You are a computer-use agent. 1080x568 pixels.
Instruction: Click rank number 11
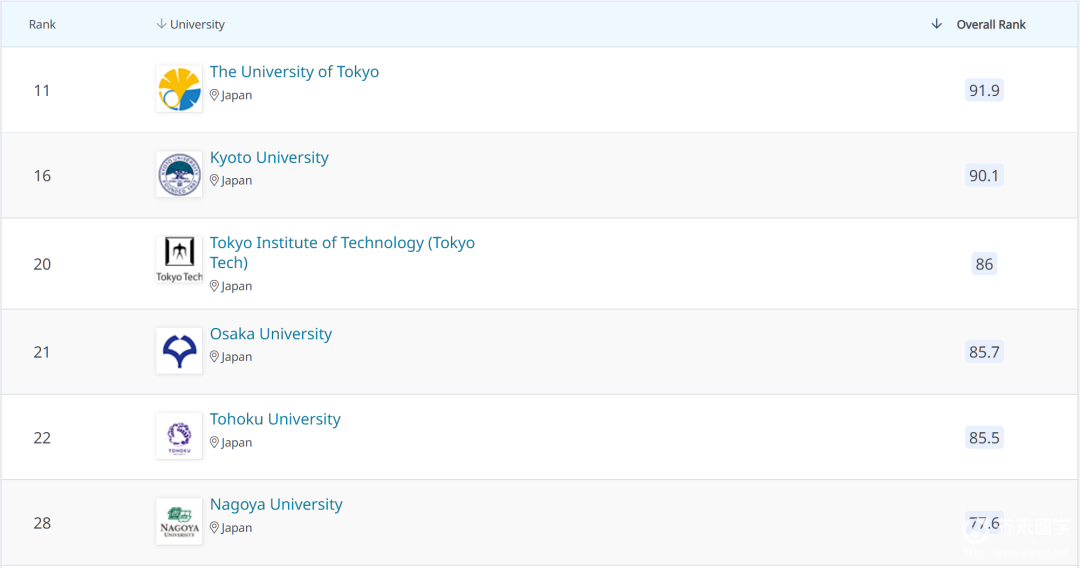tap(42, 90)
